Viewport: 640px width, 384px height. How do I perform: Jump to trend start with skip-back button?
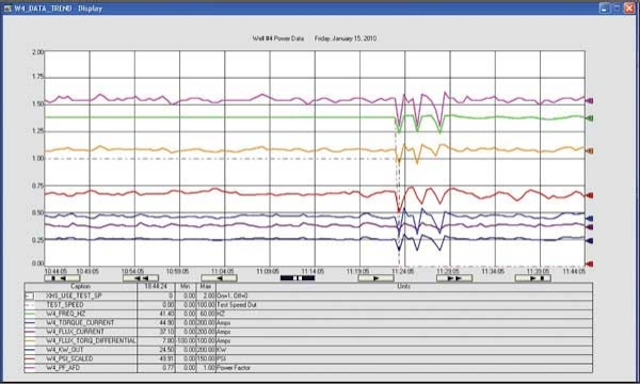click(x=62, y=278)
